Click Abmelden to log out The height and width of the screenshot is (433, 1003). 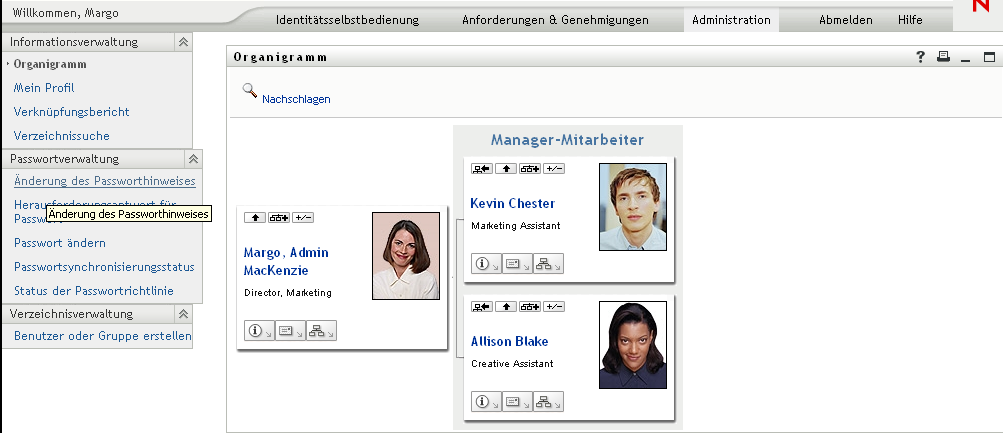tap(846, 20)
